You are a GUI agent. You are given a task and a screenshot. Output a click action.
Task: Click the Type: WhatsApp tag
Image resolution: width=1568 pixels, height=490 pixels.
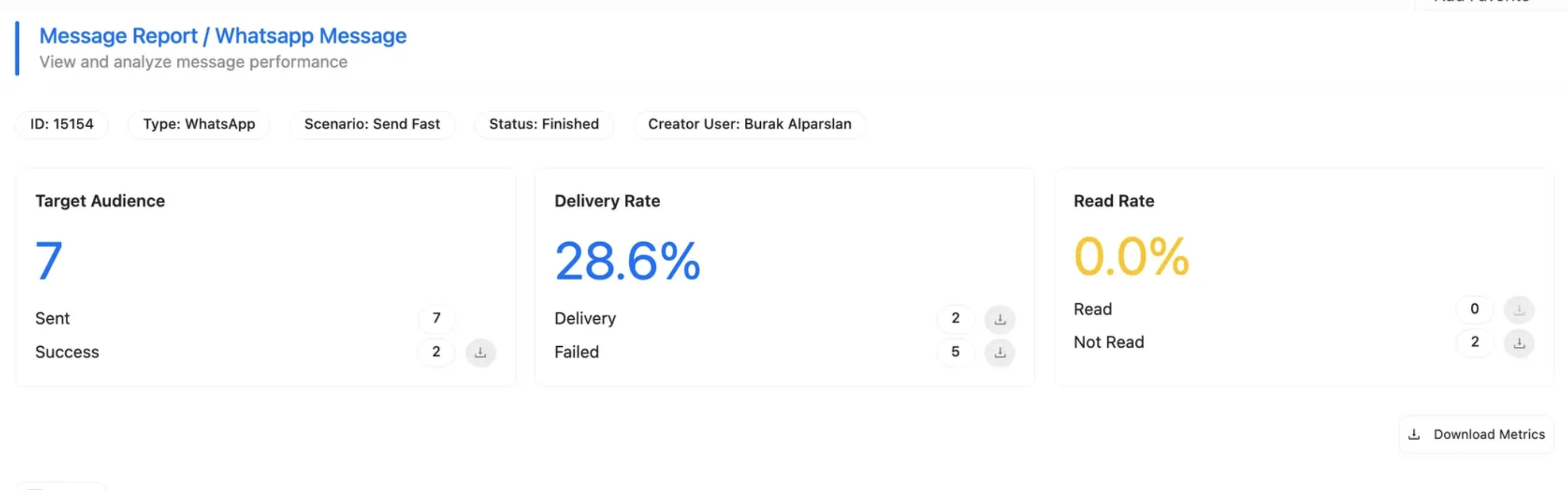point(199,124)
